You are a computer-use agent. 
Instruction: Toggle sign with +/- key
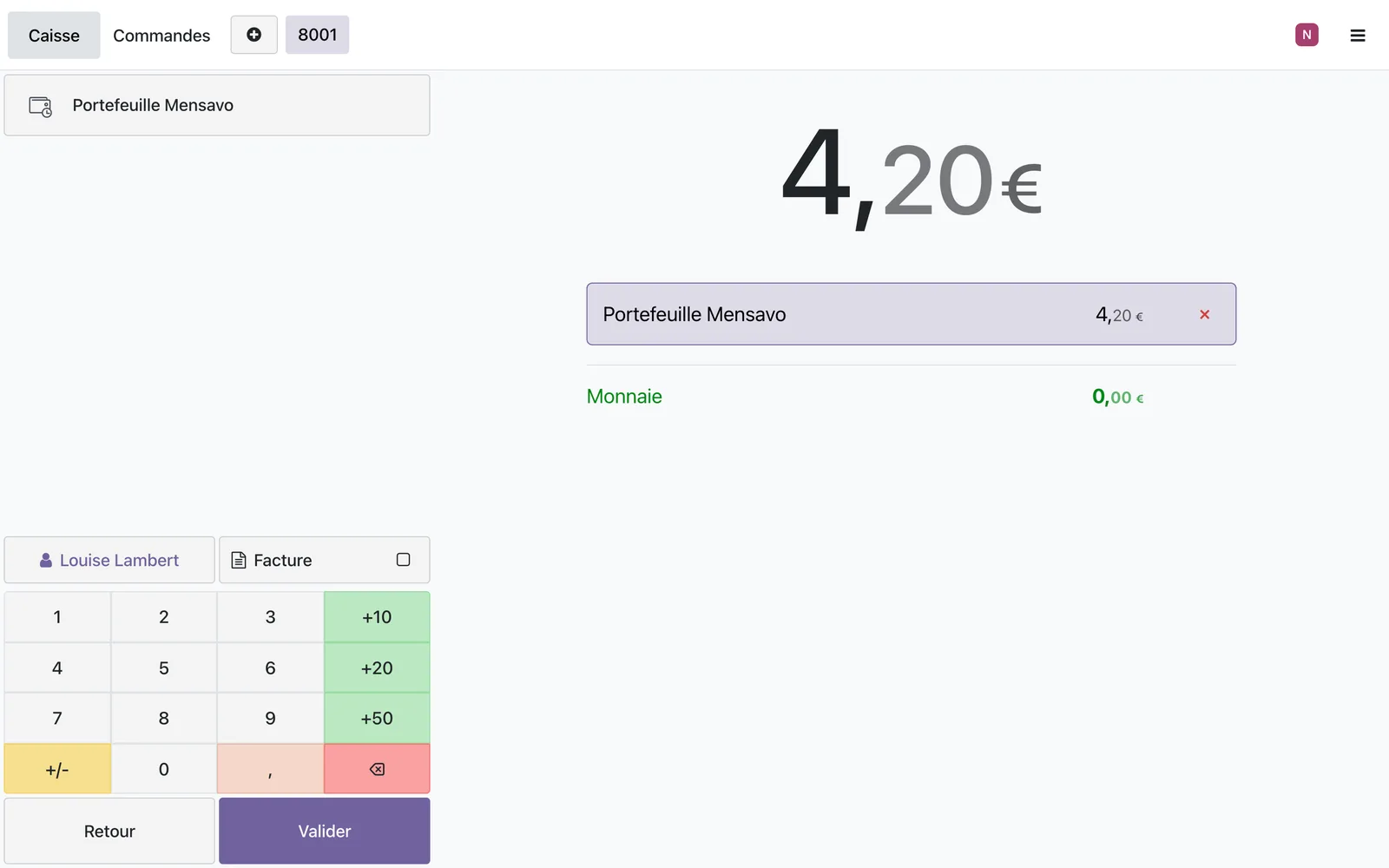click(57, 769)
